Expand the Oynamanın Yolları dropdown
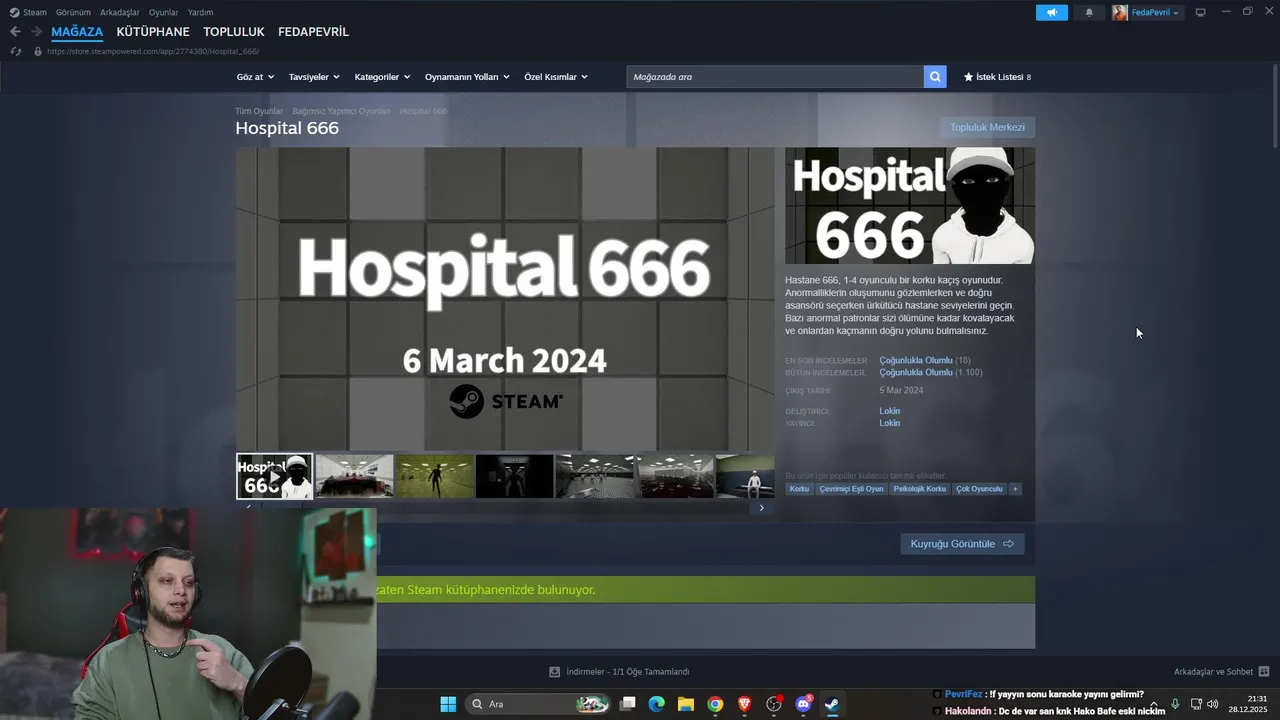The height and width of the screenshot is (720, 1280). pyautogui.click(x=467, y=77)
